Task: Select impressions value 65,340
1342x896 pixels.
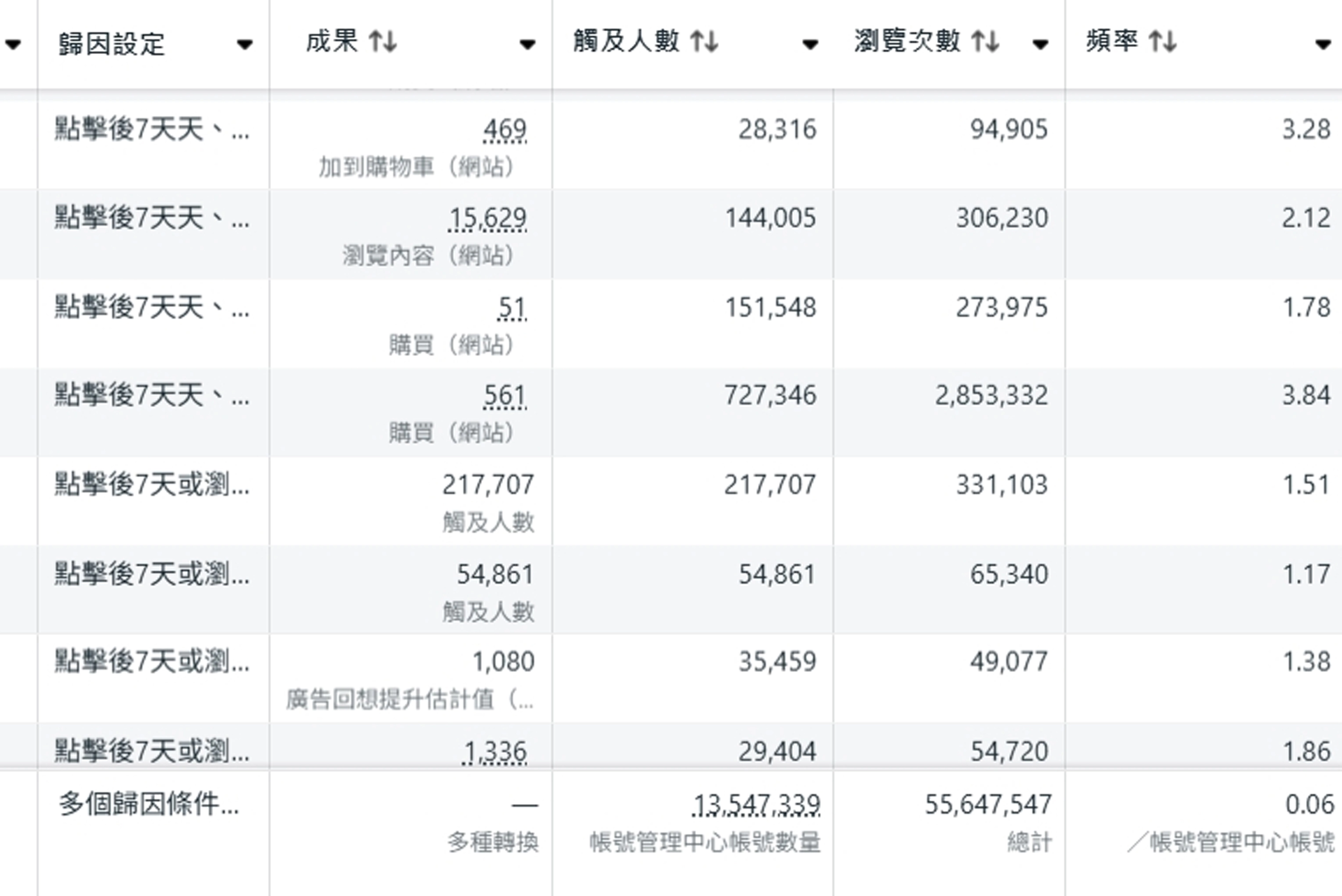Action: (1009, 574)
